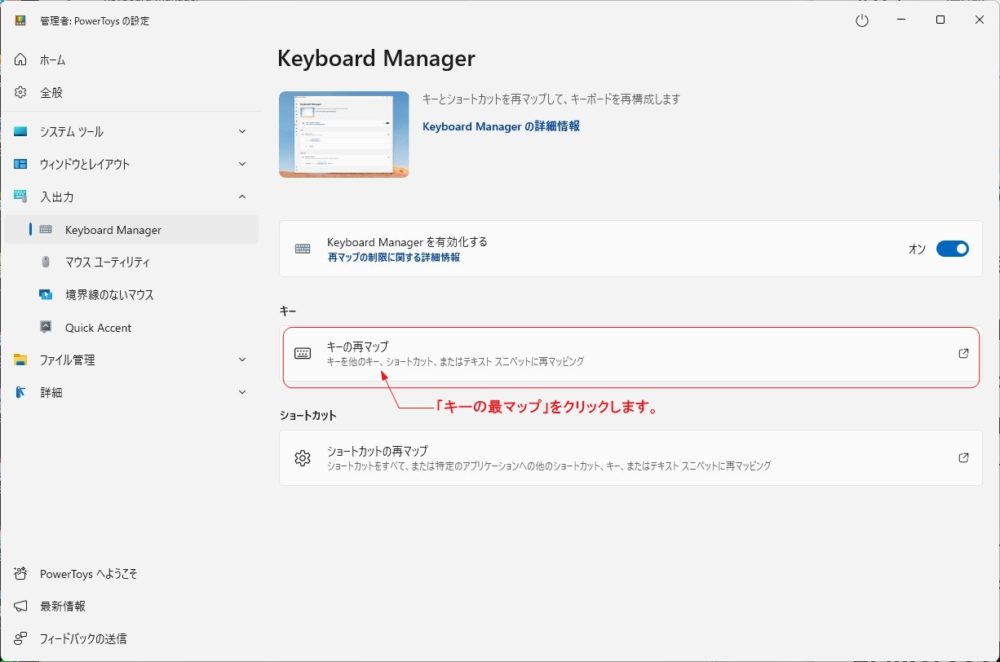Click the 境界線のないマウス icon
This screenshot has height=662, width=1000.
(45, 295)
